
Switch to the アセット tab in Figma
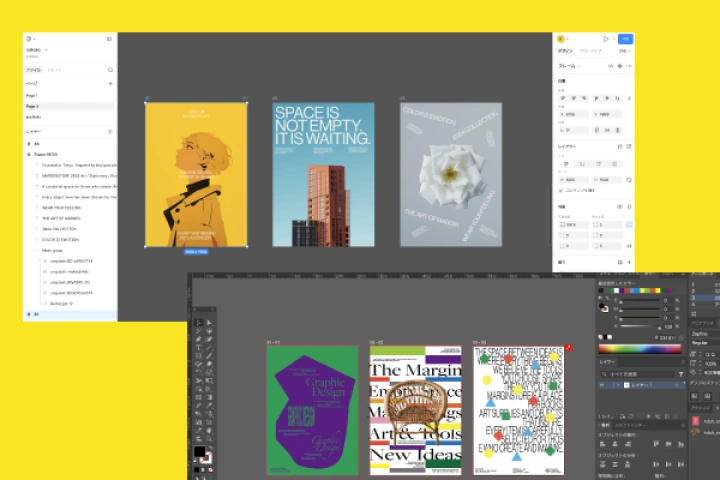pyautogui.click(x=54, y=70)
